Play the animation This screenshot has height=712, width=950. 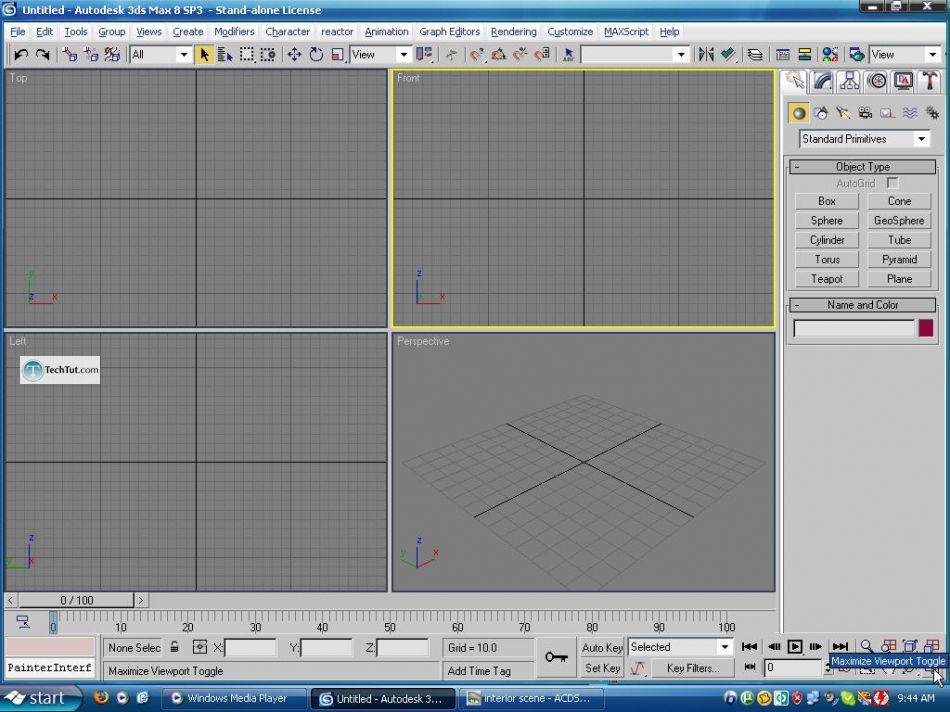point(795,647)
